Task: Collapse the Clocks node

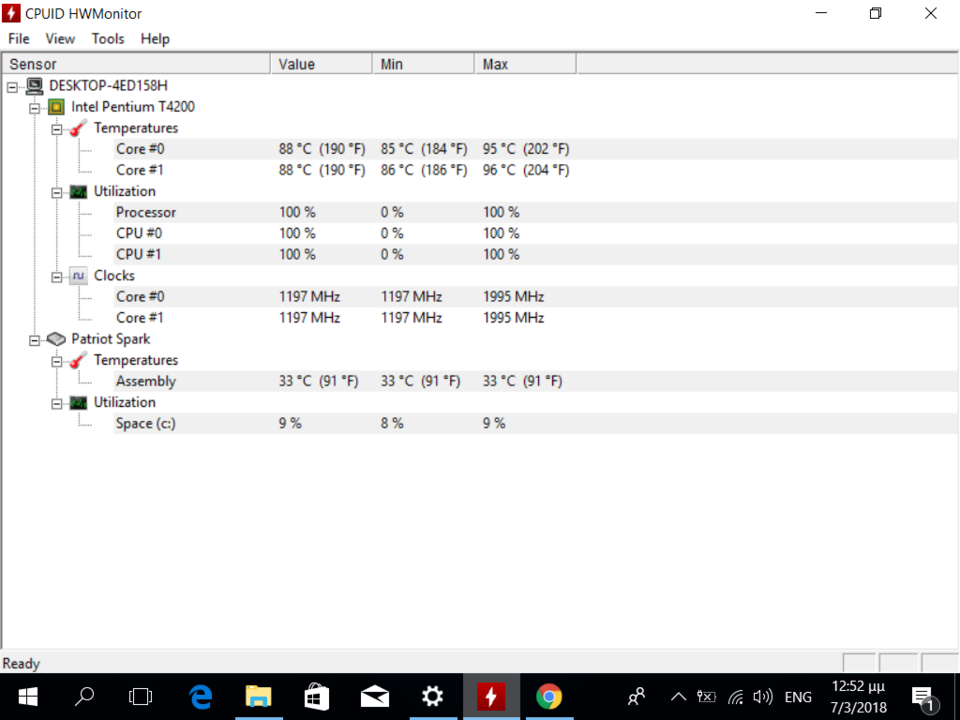Action: 57,277
